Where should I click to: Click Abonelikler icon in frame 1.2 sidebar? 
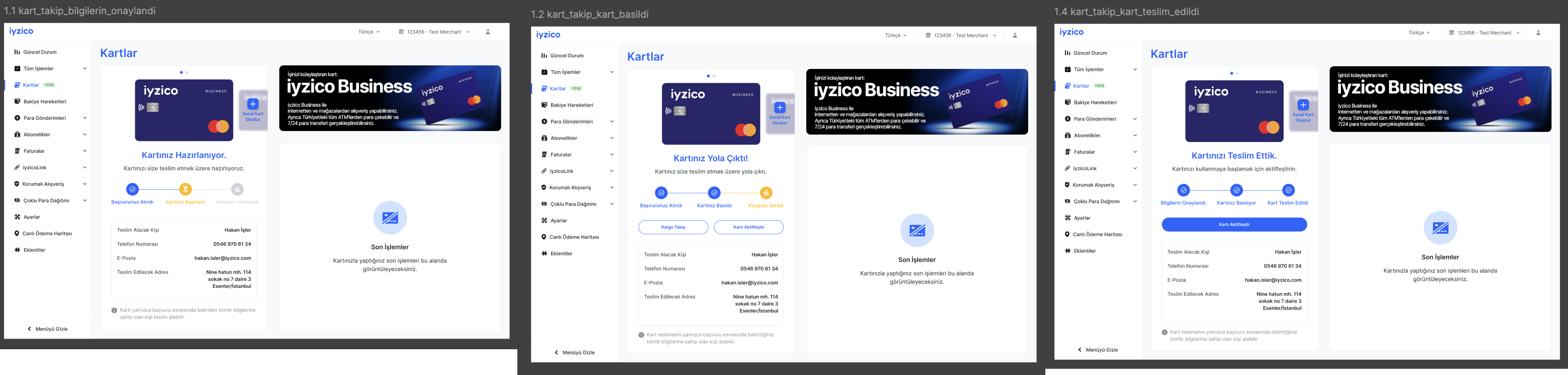click(544, 138)
